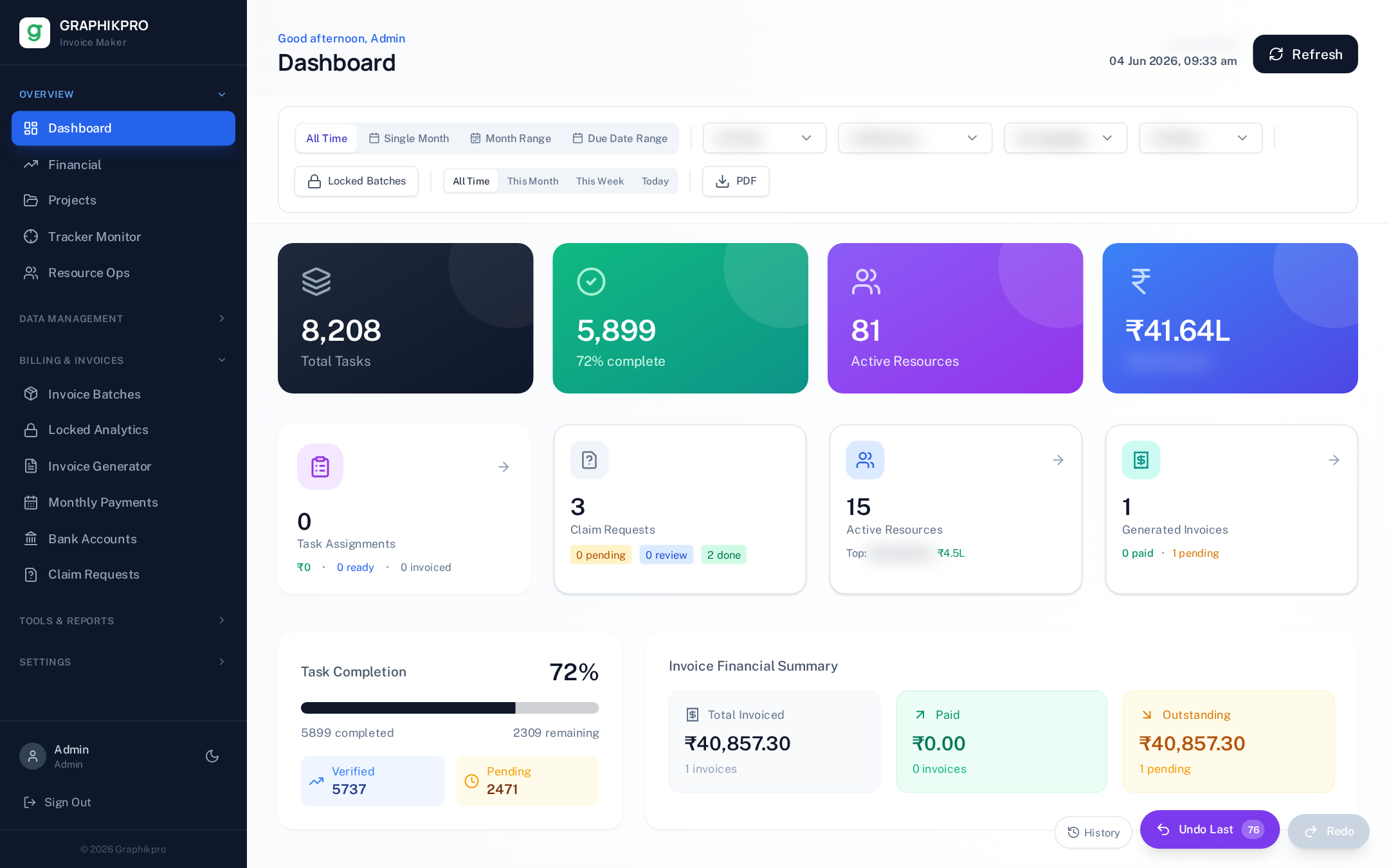This screenshot has height=868, width=1389.
Task: Click the Undo Last button
Action: pyautogui.click(x=1210, y=829)
